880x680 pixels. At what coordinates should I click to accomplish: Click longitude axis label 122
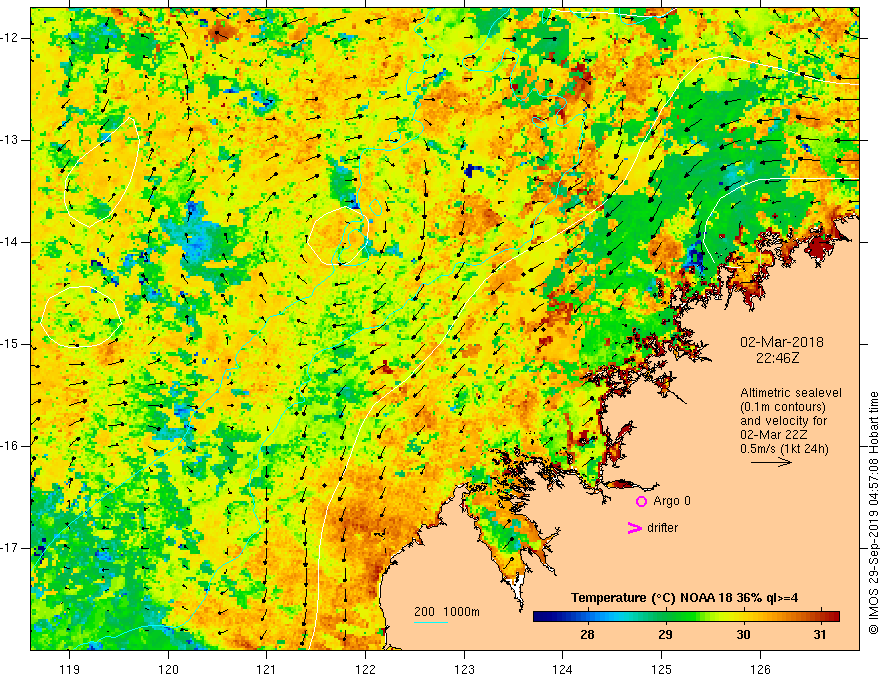(365, 669)
